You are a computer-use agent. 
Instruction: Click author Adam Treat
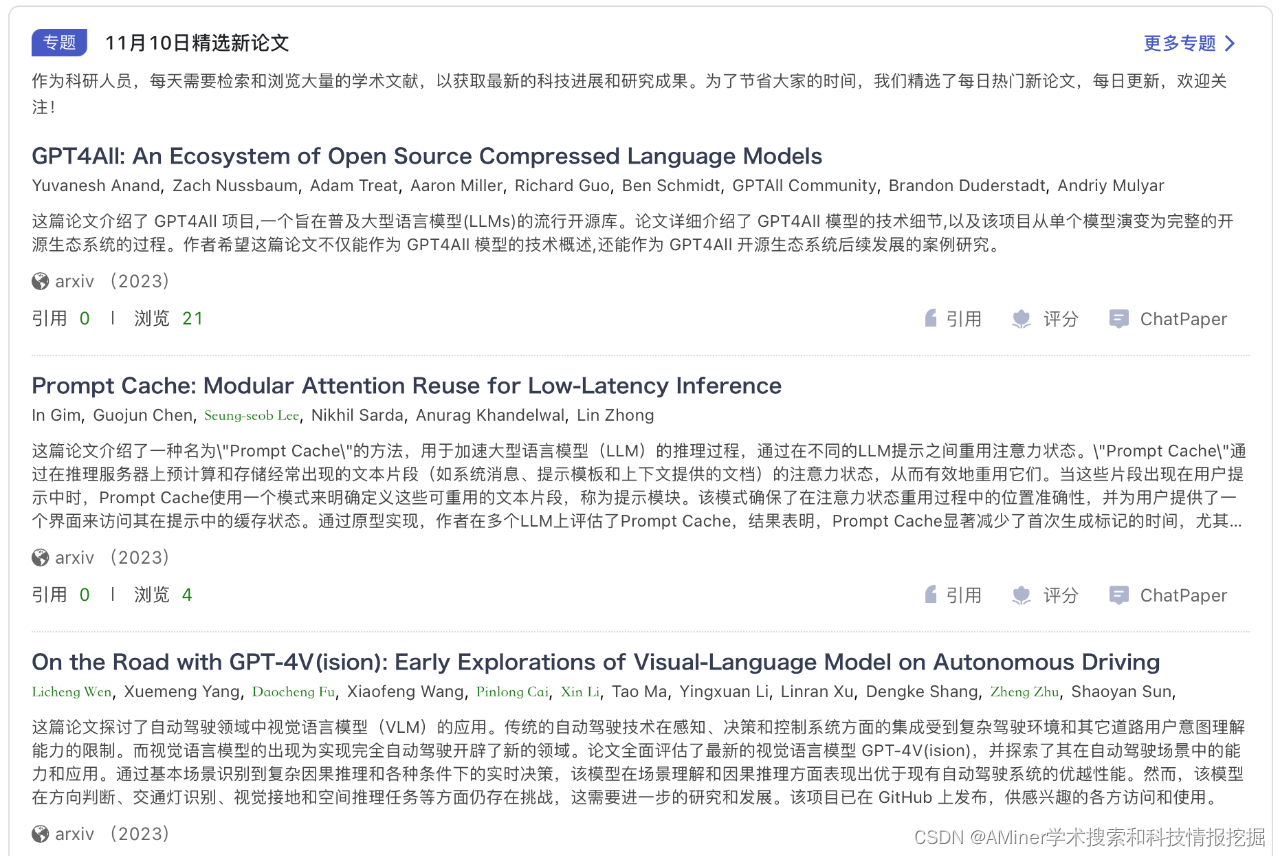pos(353,185)
